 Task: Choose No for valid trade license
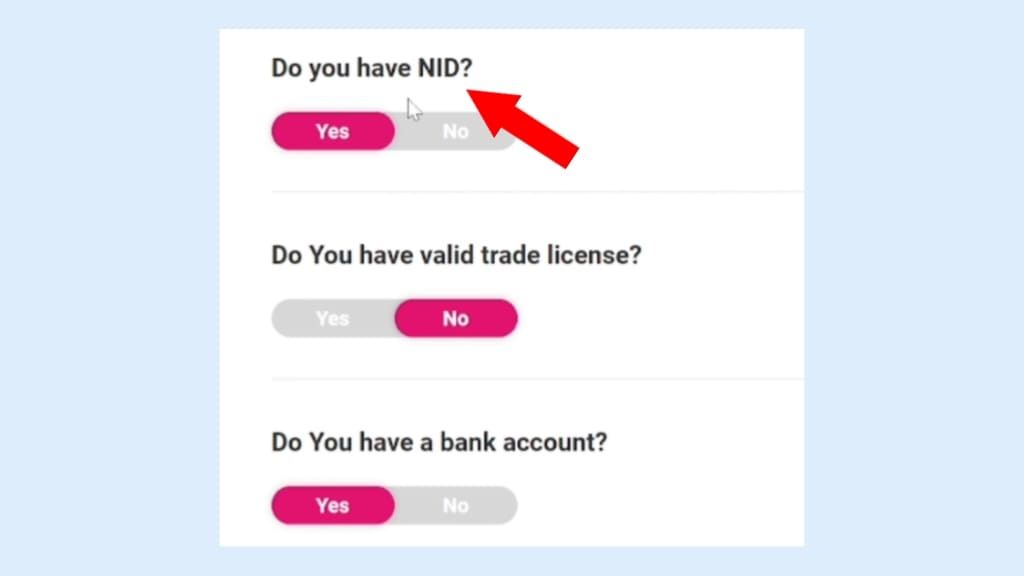tap(455, 319)
